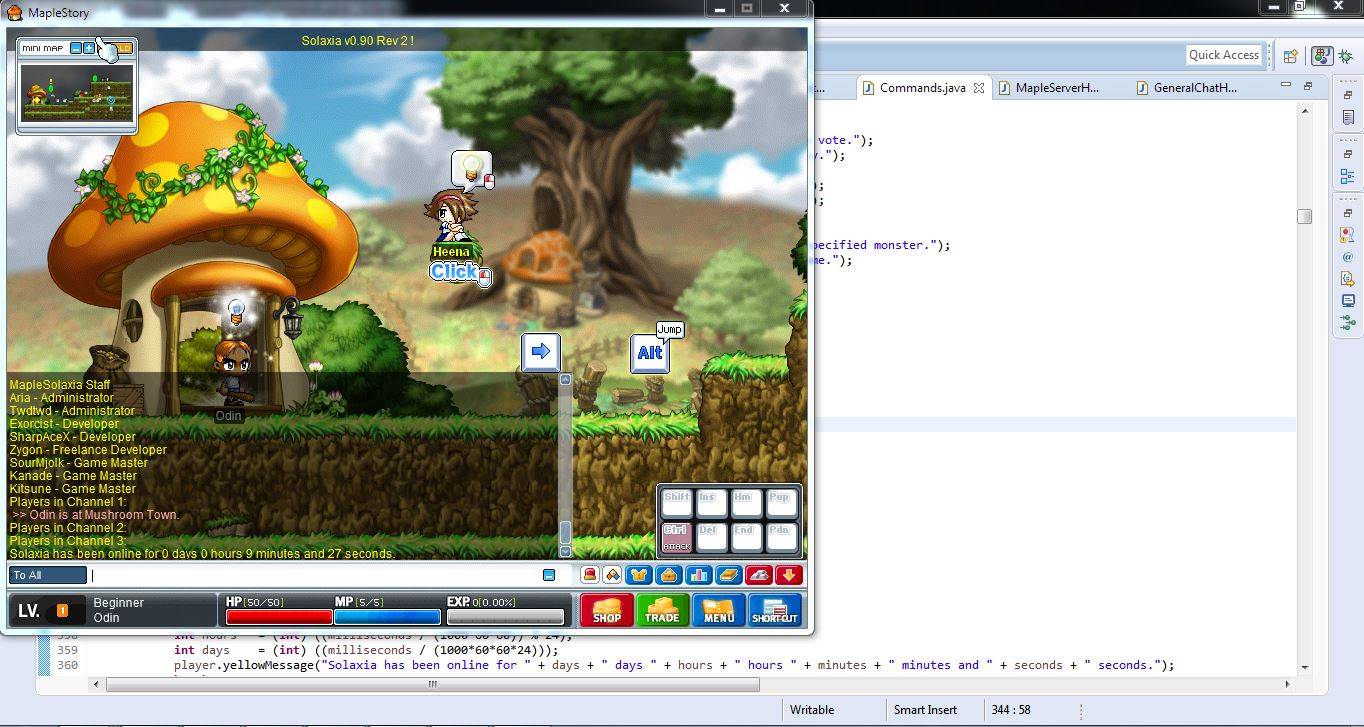Select the Debug perspective bug icon
Screen dimensions: 1364x727
point(1345,56)
